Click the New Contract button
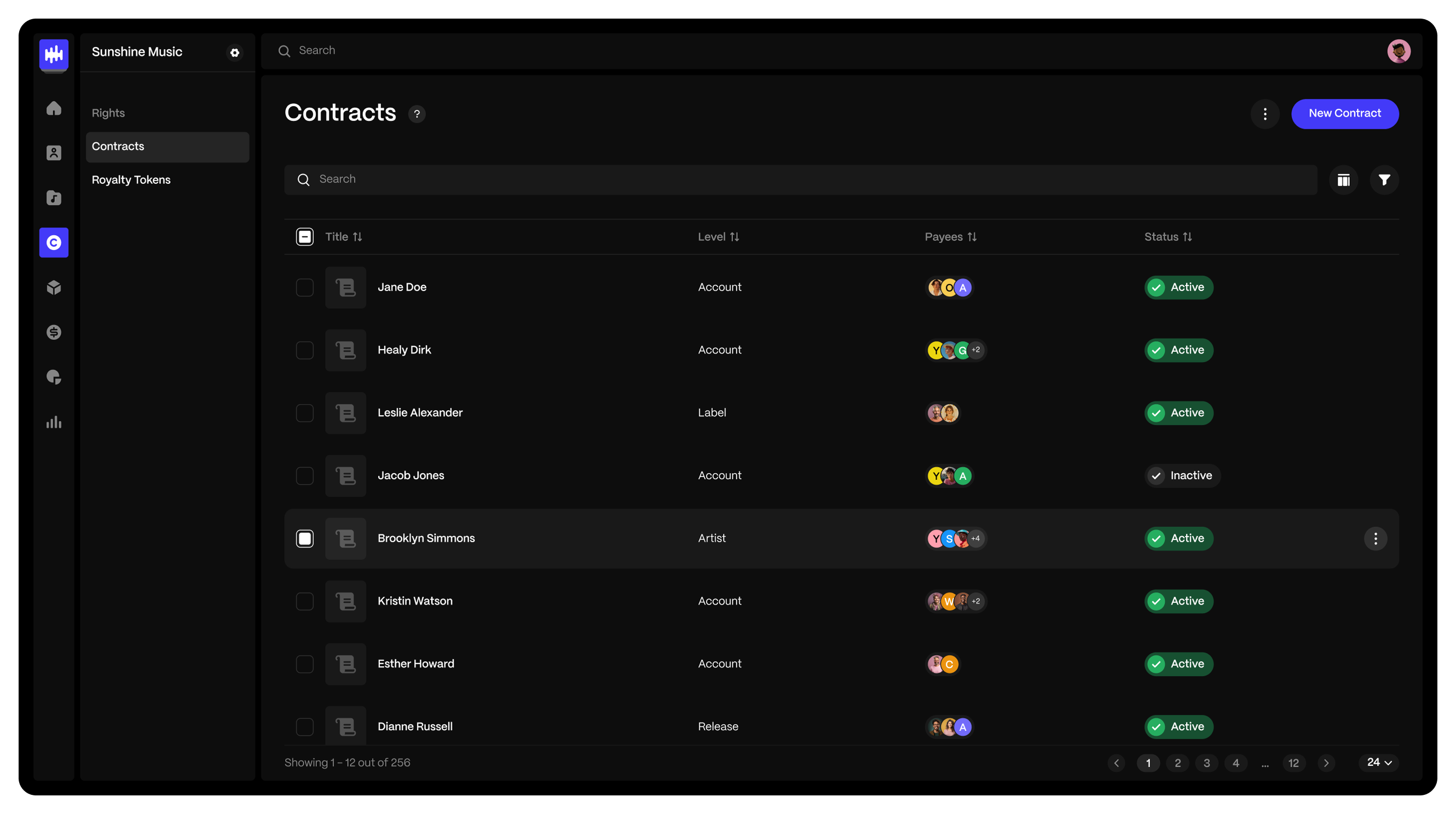Screen dimensions: 1456x814 [x=1344, y=114]
